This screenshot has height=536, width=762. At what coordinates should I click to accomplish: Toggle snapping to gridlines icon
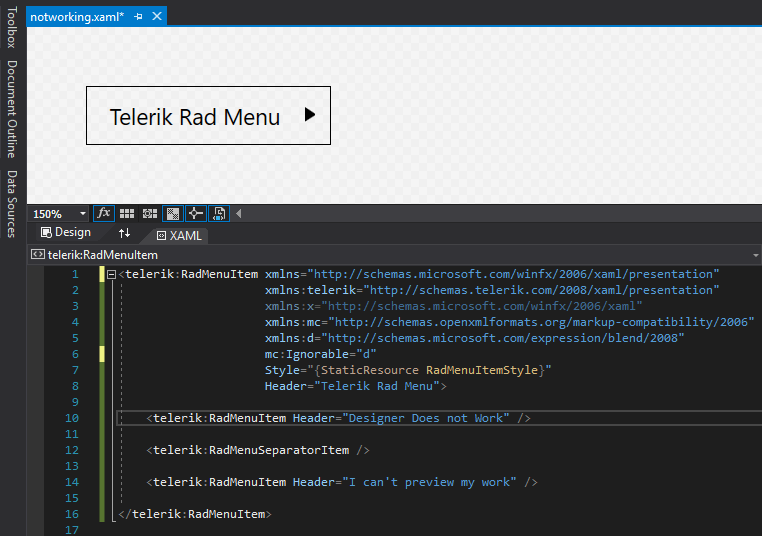pos(149,213)
